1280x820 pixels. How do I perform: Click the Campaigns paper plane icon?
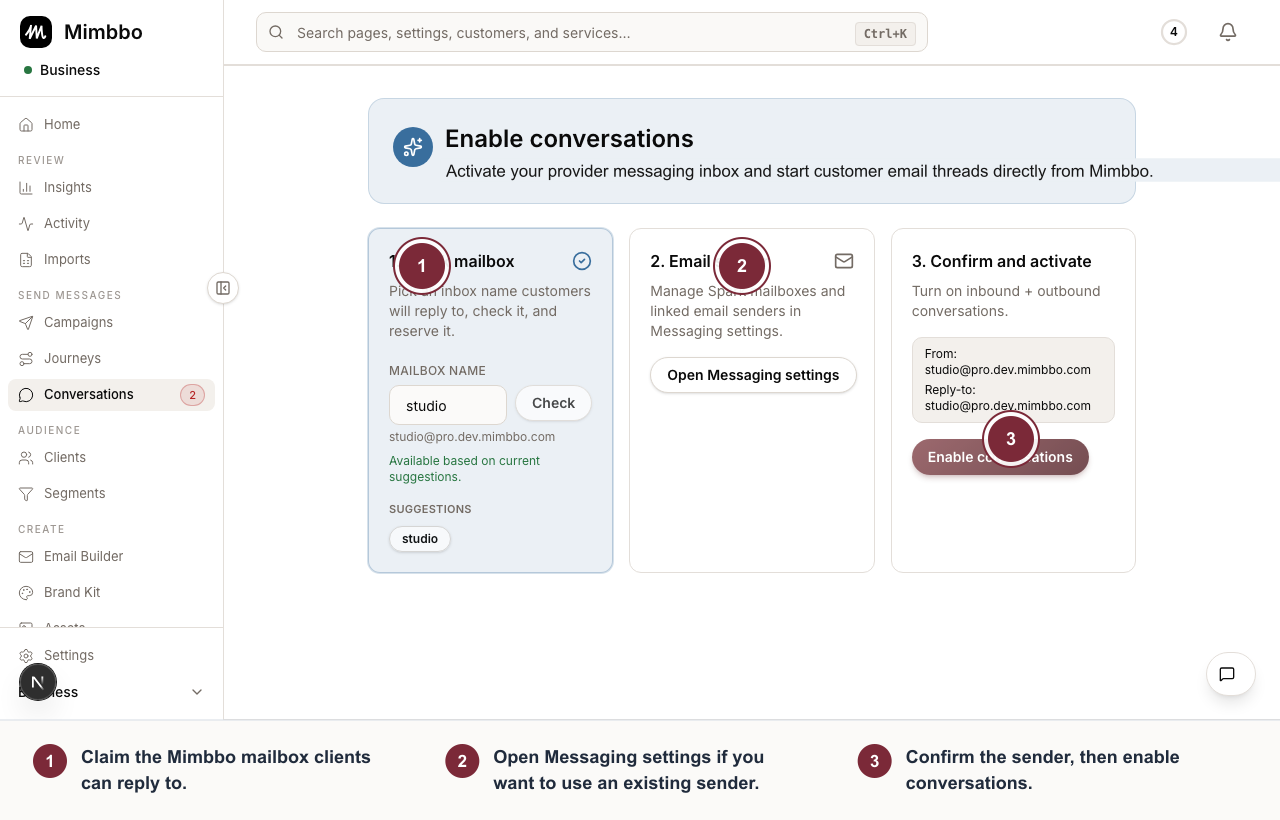coord(26,323)
